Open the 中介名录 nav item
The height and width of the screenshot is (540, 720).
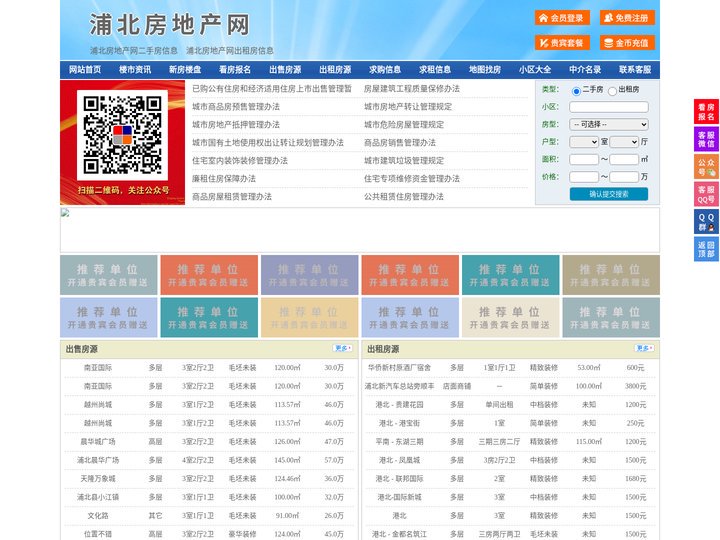point(585,70)
